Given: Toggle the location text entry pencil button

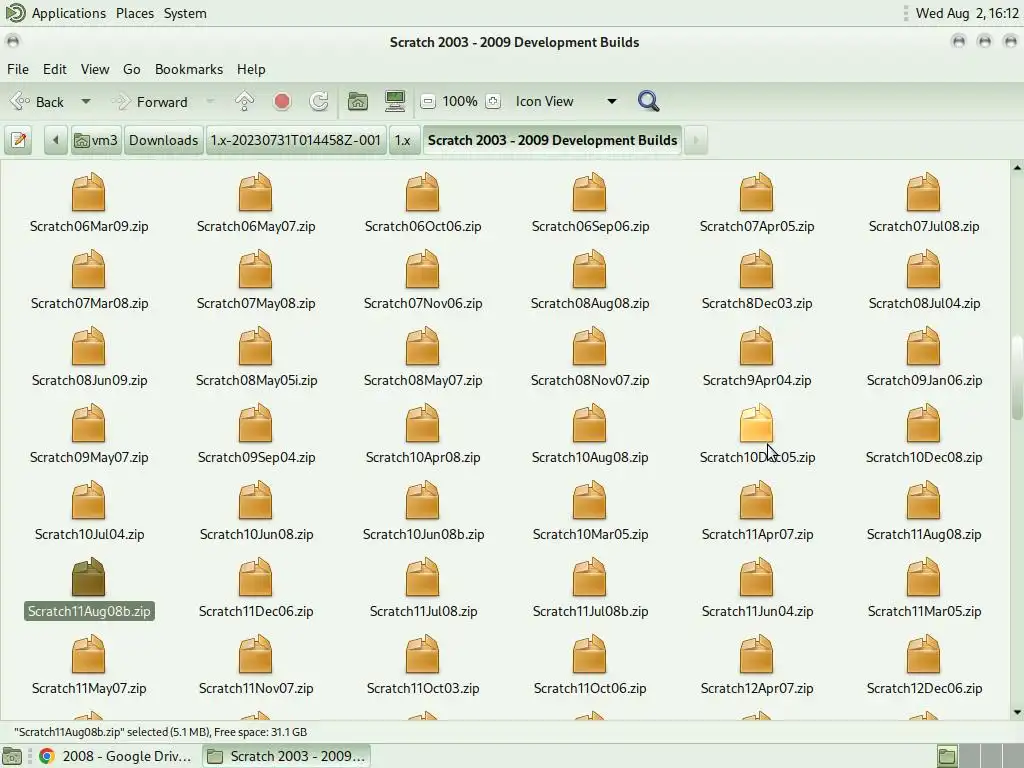Looking at the screenshot, I should (18, 140).
